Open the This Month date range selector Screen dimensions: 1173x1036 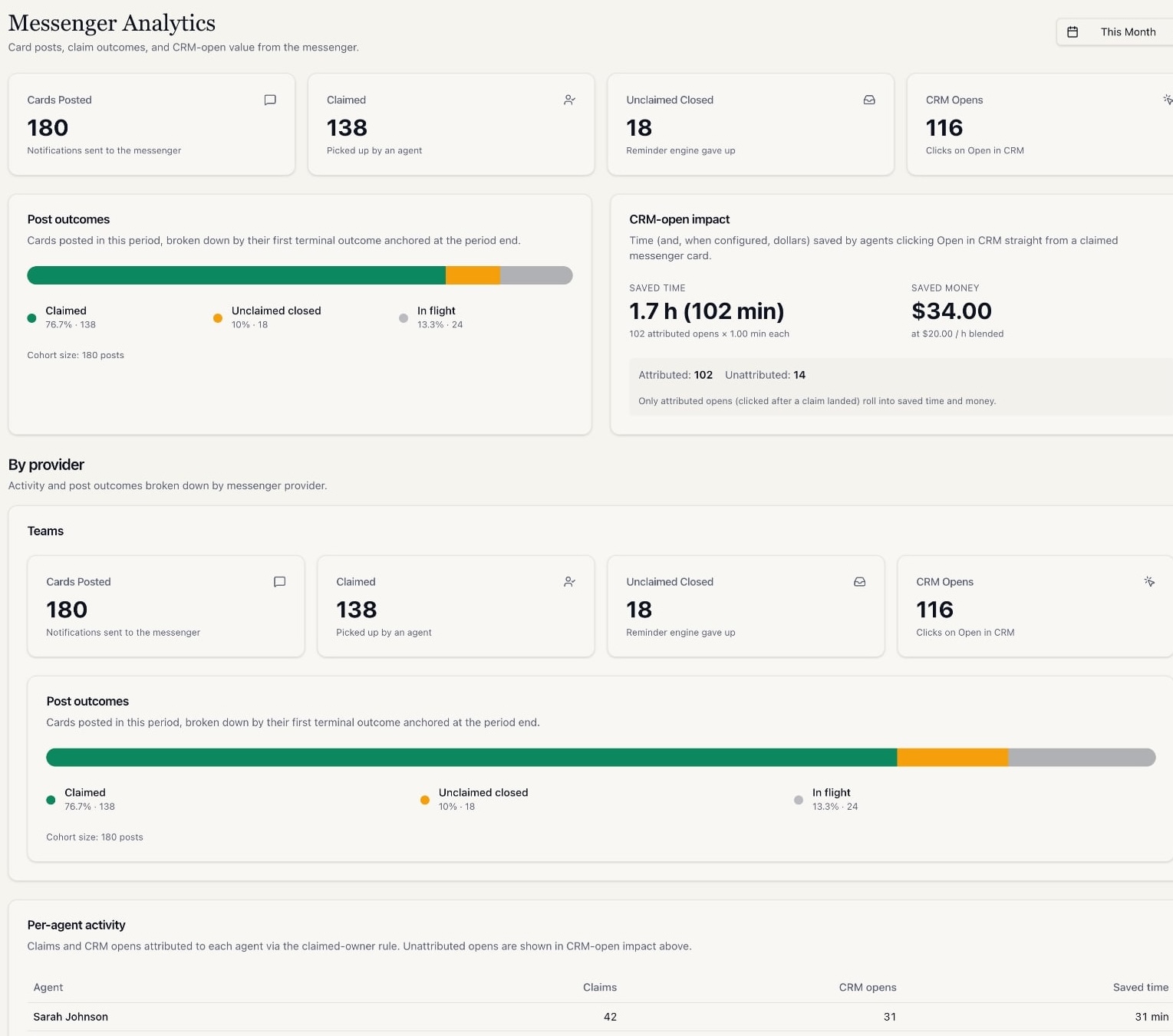[1128, 31]
